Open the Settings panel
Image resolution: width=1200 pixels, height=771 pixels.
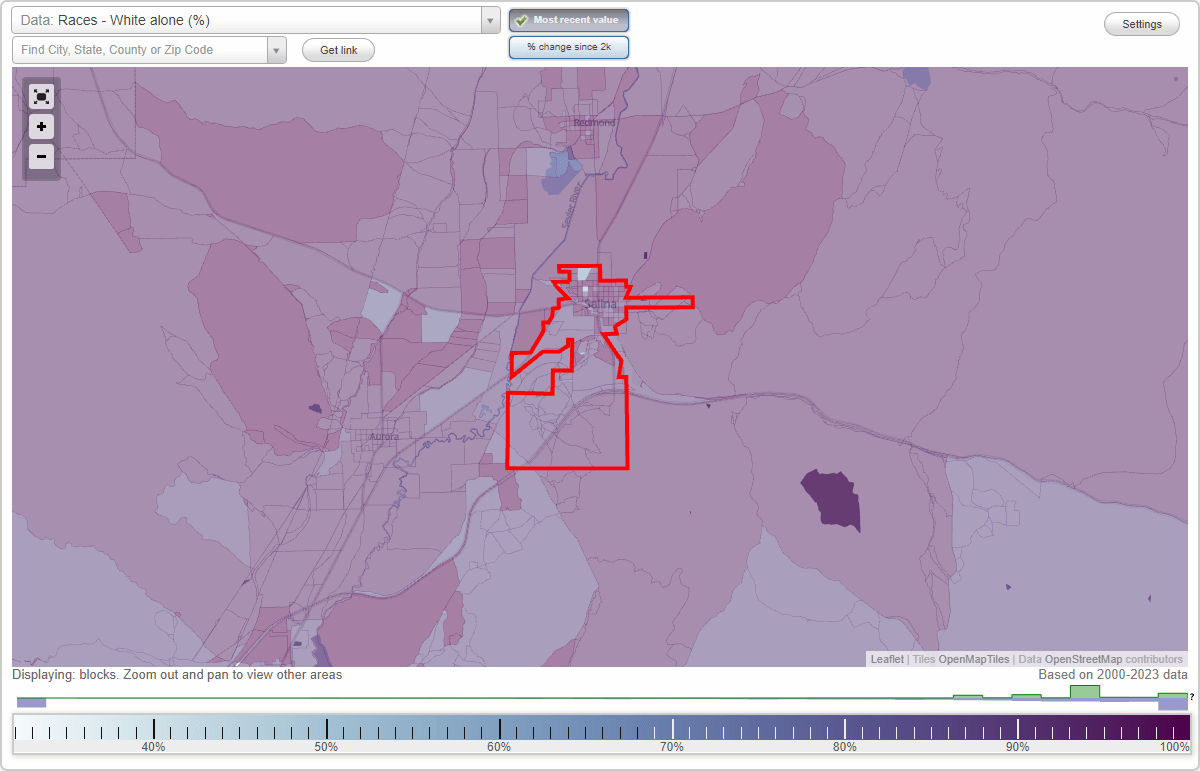tap(1141, 23)
